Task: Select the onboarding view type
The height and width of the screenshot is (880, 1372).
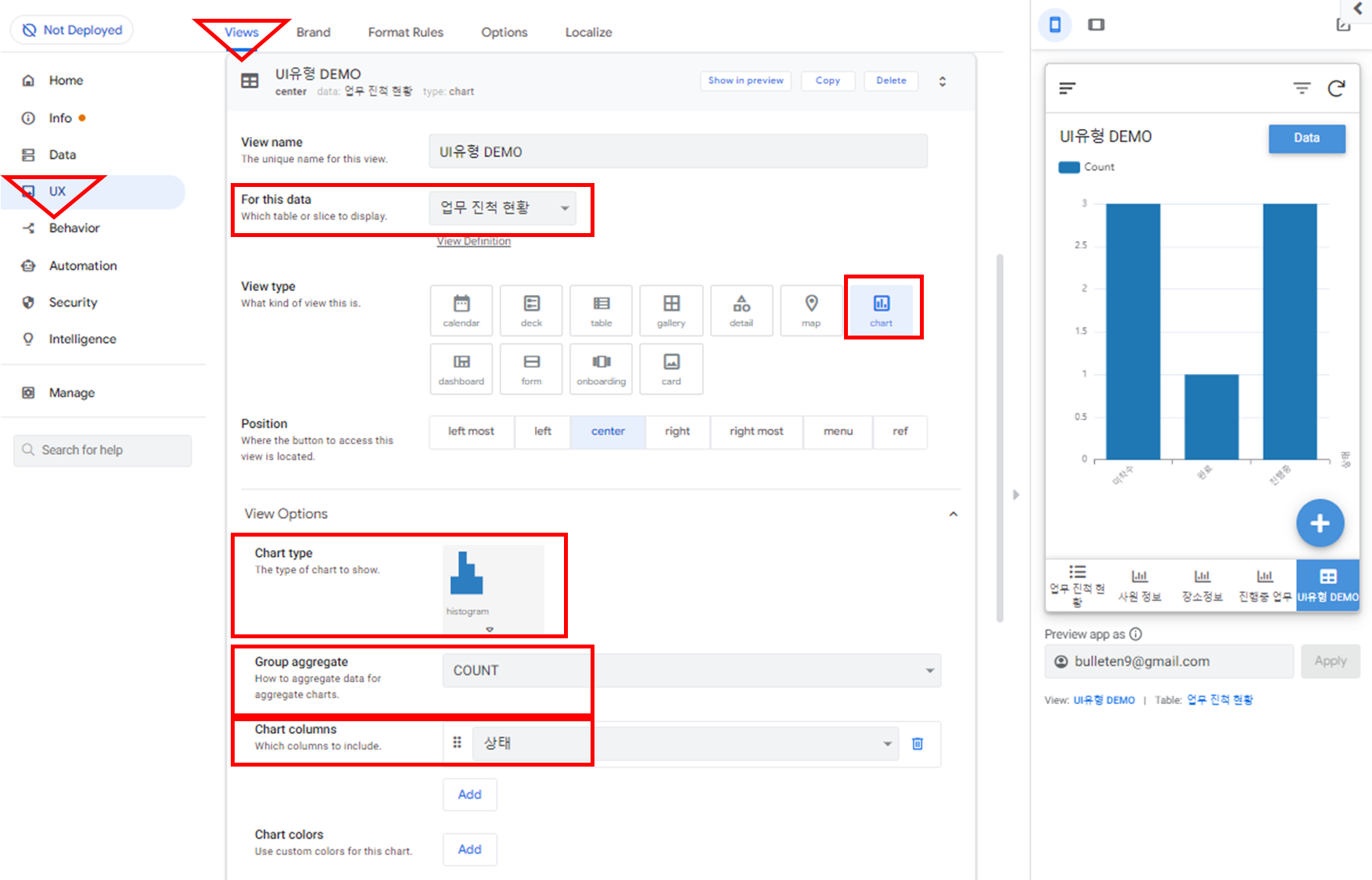Action: (601, 369)
